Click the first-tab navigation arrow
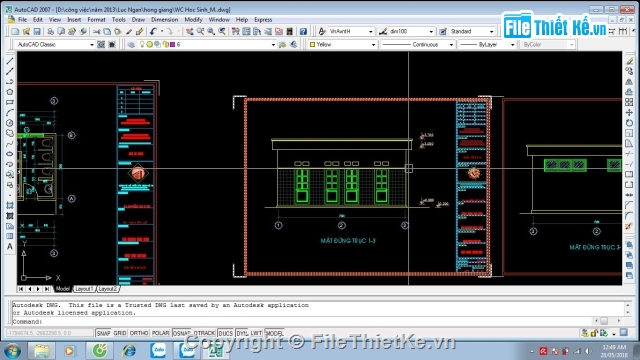The image size is (640, 360). [x=21, y=289]
